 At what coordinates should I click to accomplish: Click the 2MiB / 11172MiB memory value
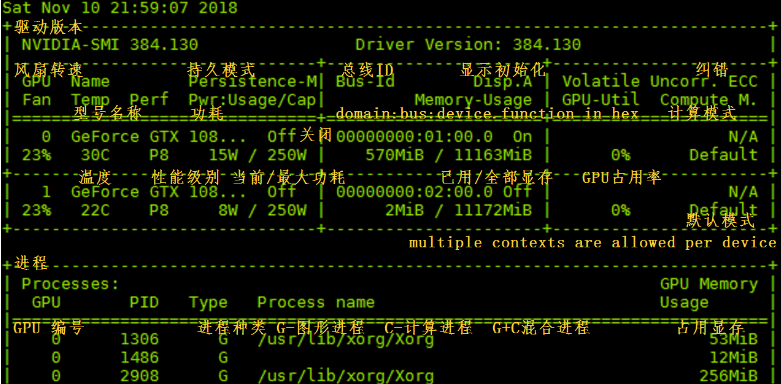[x=458, y=210]
